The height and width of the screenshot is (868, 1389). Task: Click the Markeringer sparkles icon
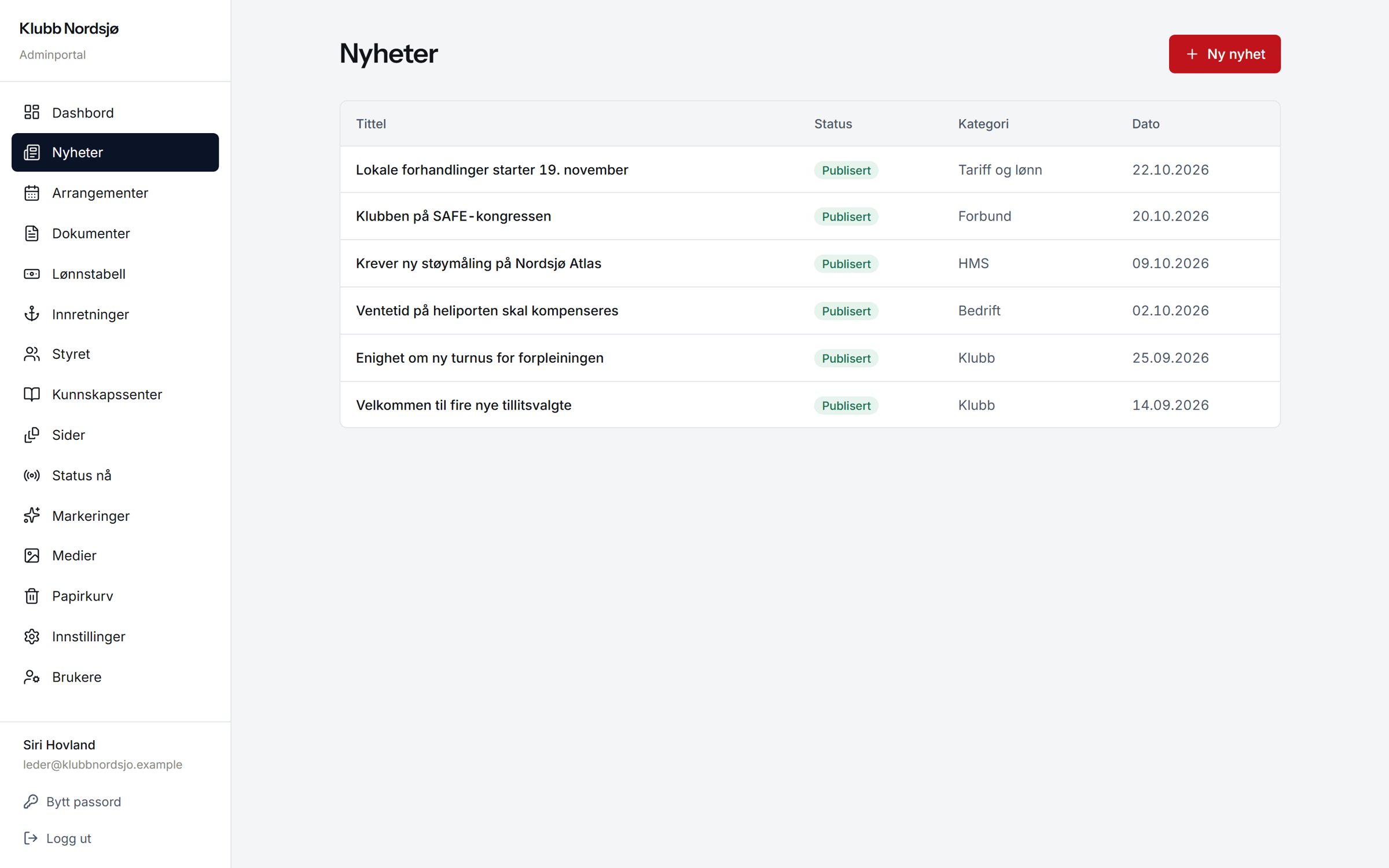[x=32, y=515]
